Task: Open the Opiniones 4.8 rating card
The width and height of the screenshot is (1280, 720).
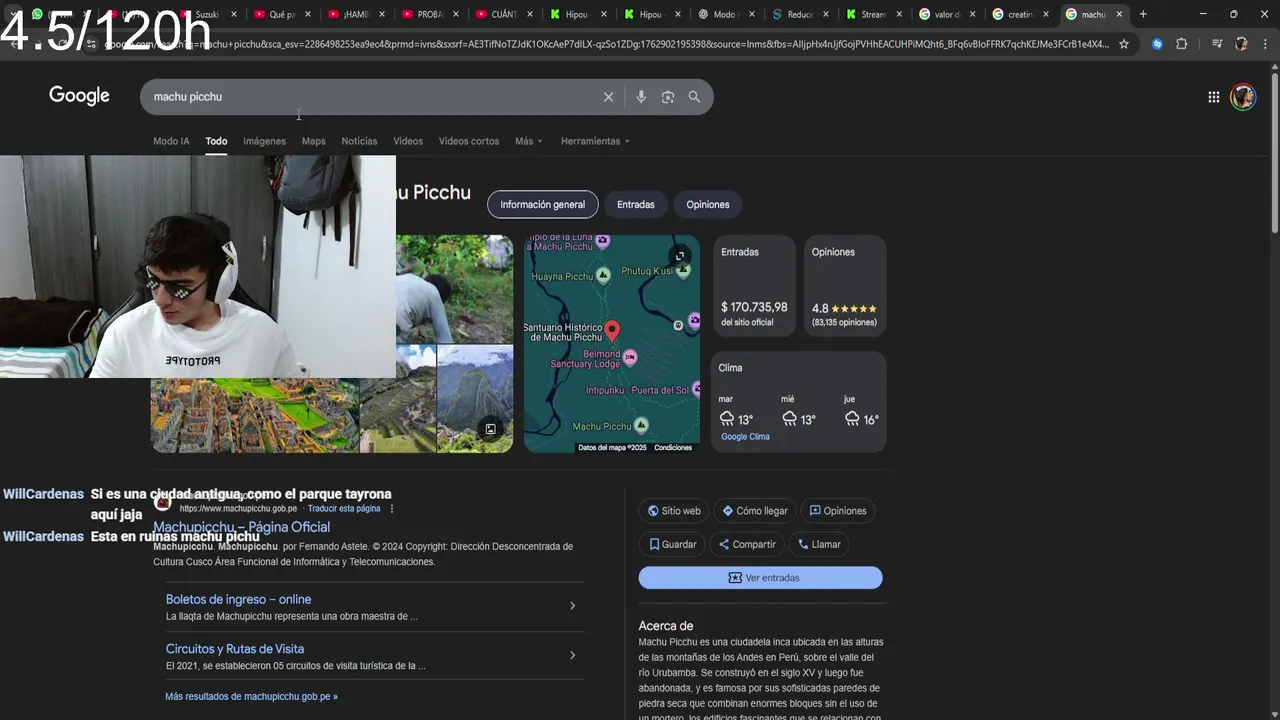Action: 845,286
